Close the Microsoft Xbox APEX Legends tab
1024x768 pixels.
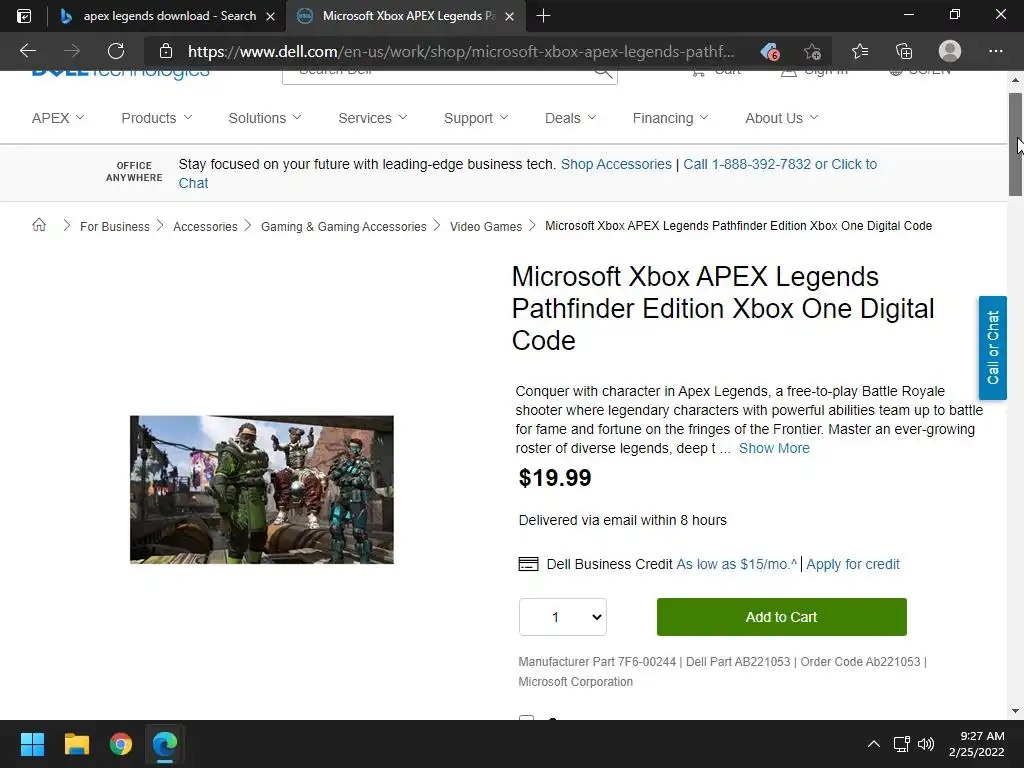[x=509, y=16]
